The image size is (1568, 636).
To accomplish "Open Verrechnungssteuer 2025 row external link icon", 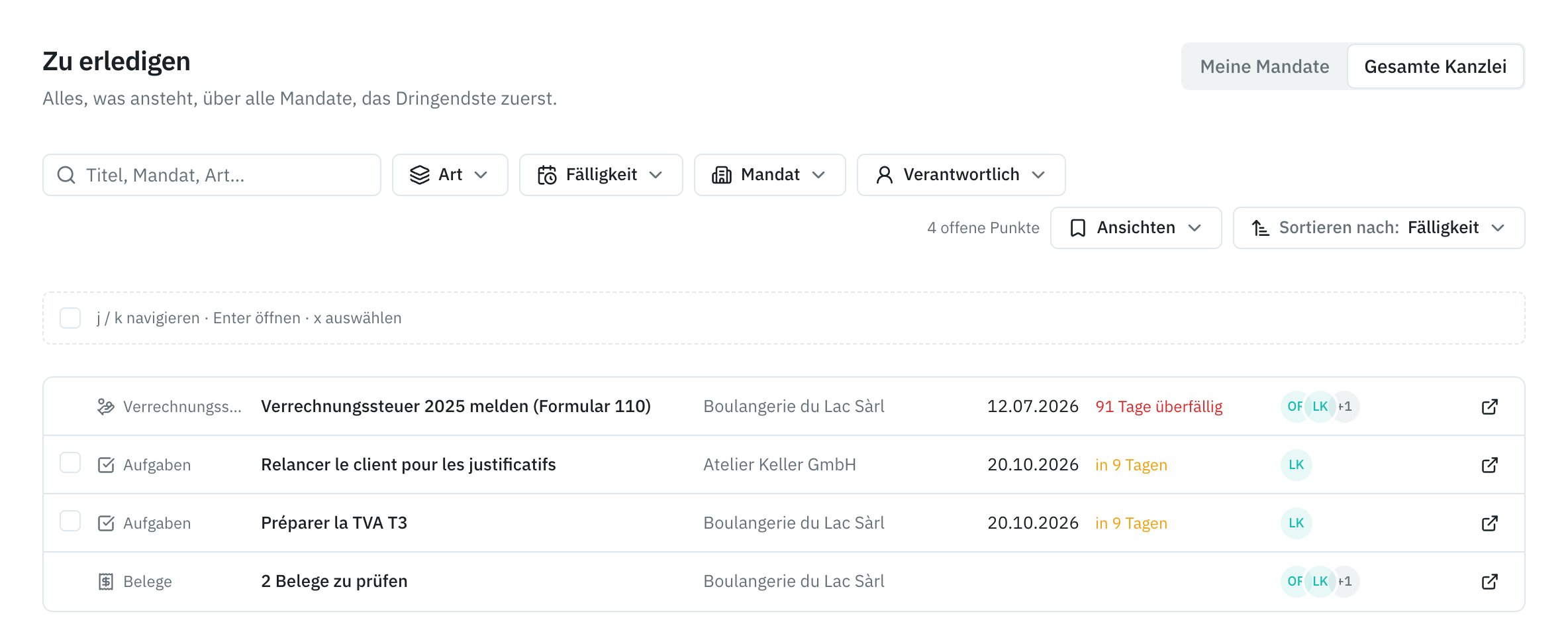I will (x=1489, y=407).
